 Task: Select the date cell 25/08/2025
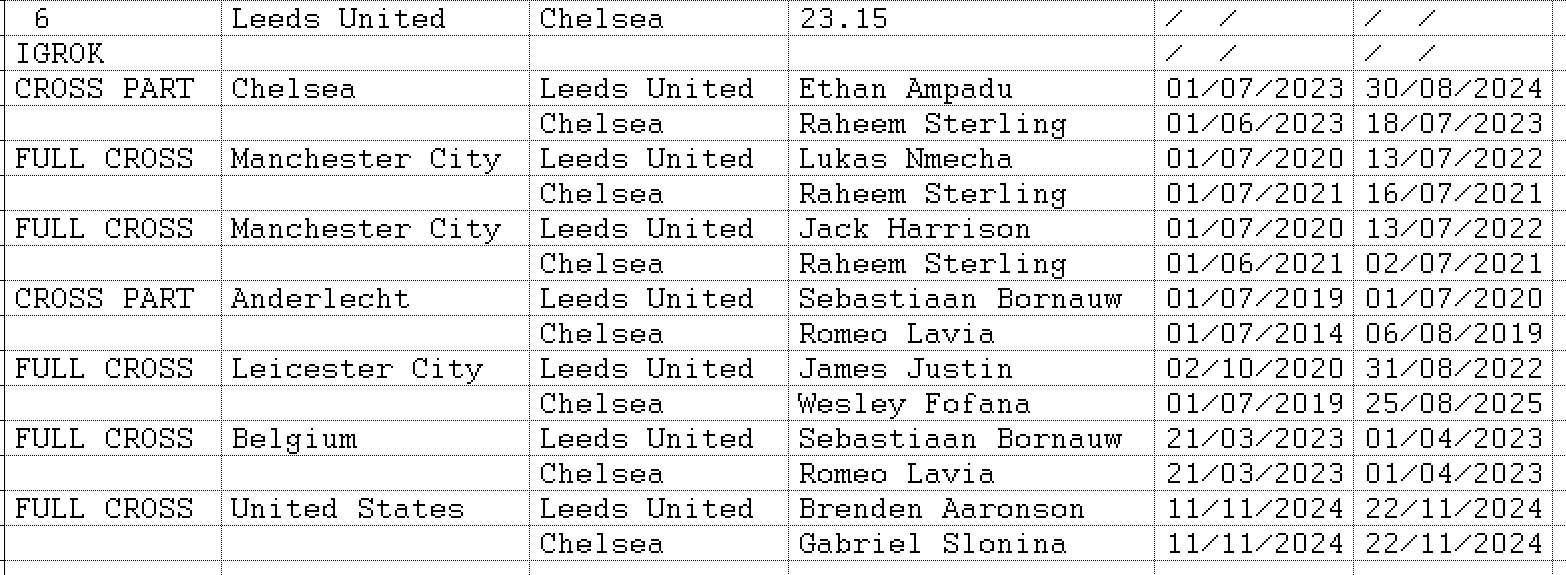click(x=1454, y=404)
